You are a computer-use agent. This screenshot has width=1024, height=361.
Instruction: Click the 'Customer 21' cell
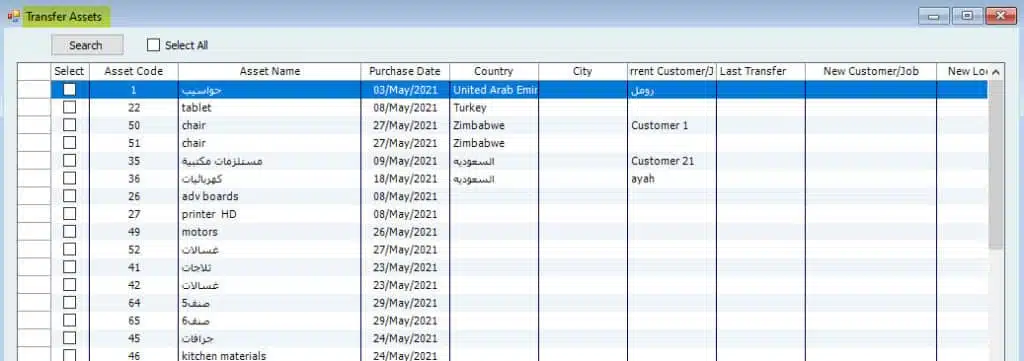[672, 161]
